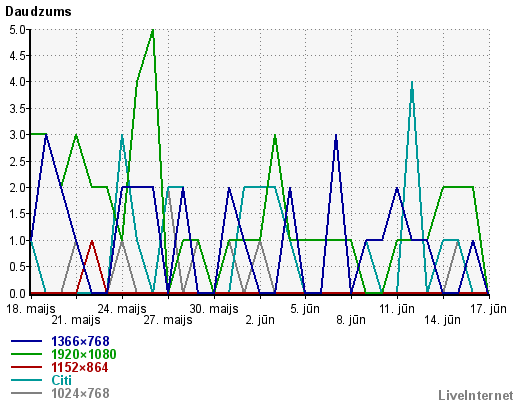Click the 0.5 y-axis value
This screenshot has height=405, width=520.
pos(17,267)
